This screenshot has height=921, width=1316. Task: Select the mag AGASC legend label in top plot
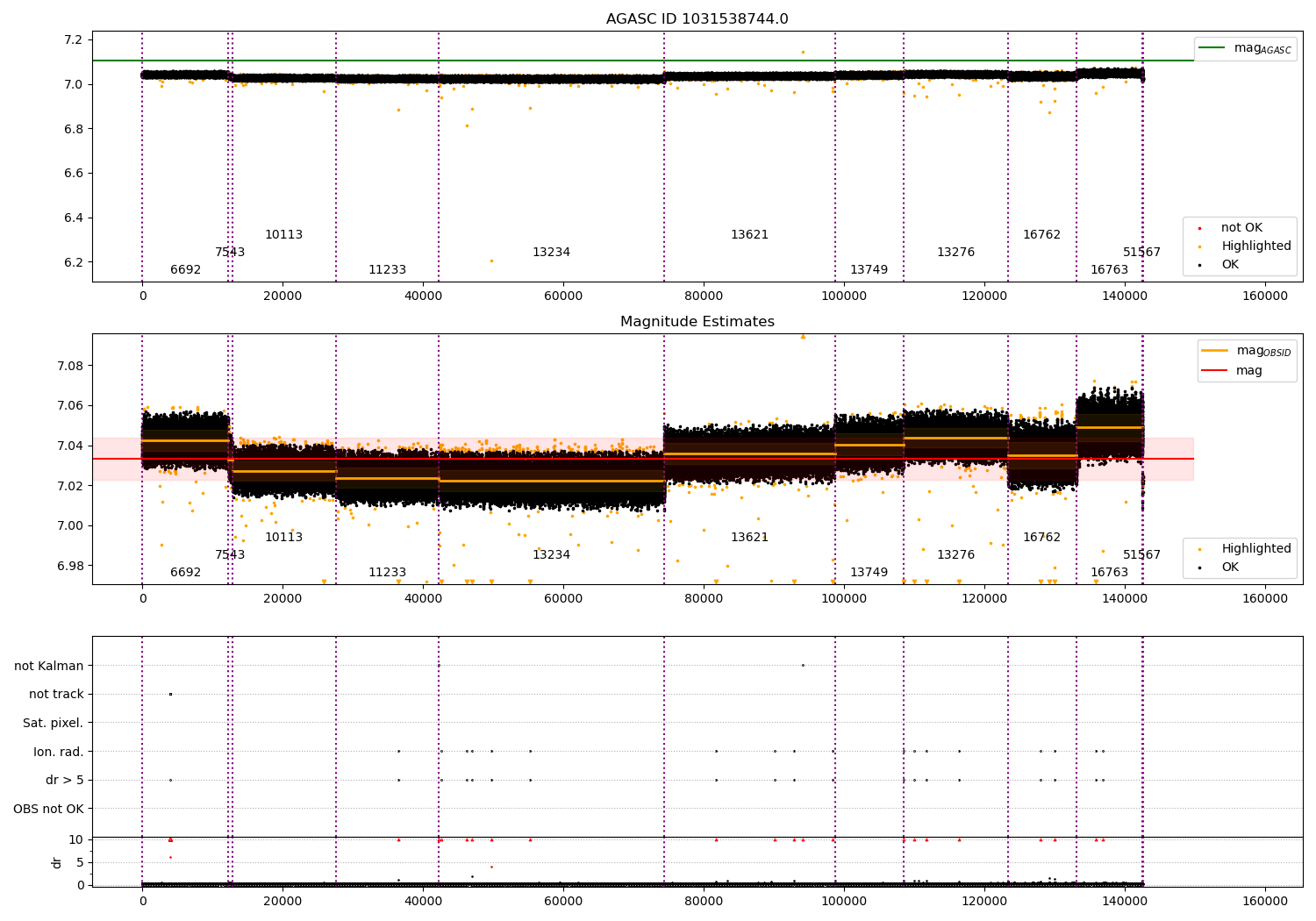coord(1262,48)
